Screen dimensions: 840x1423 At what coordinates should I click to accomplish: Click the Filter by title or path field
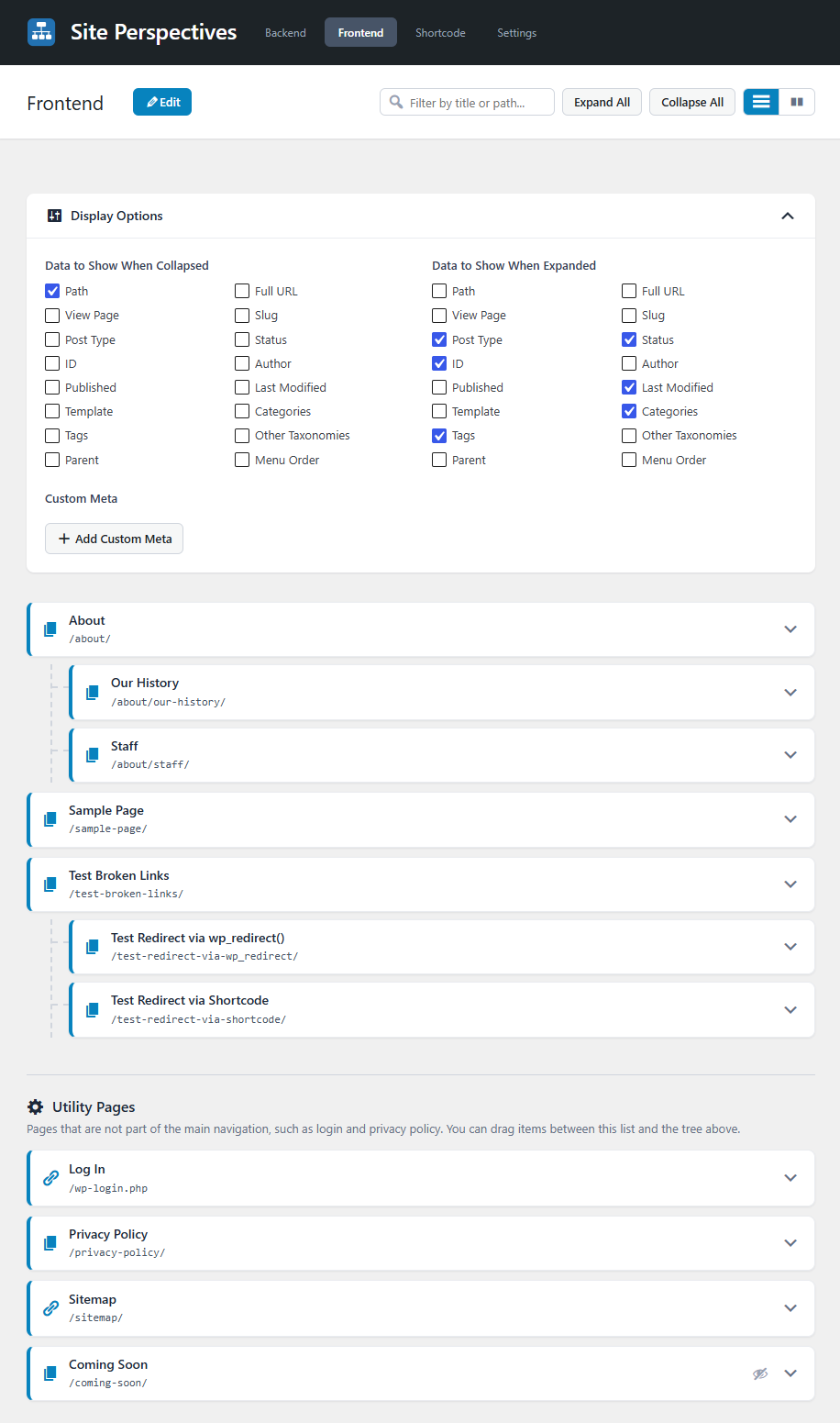click(x=467, y=102)
